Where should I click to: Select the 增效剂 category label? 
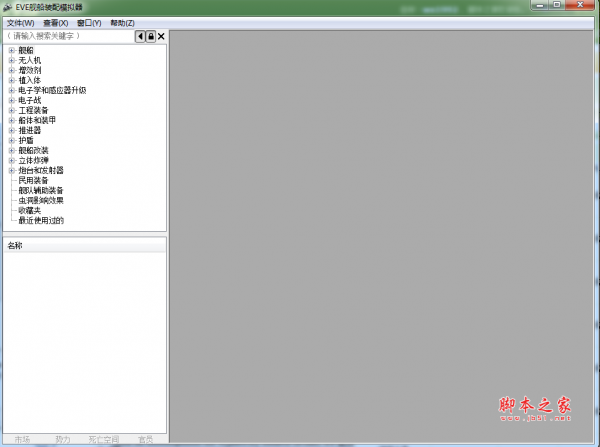[x=30, y=70]
